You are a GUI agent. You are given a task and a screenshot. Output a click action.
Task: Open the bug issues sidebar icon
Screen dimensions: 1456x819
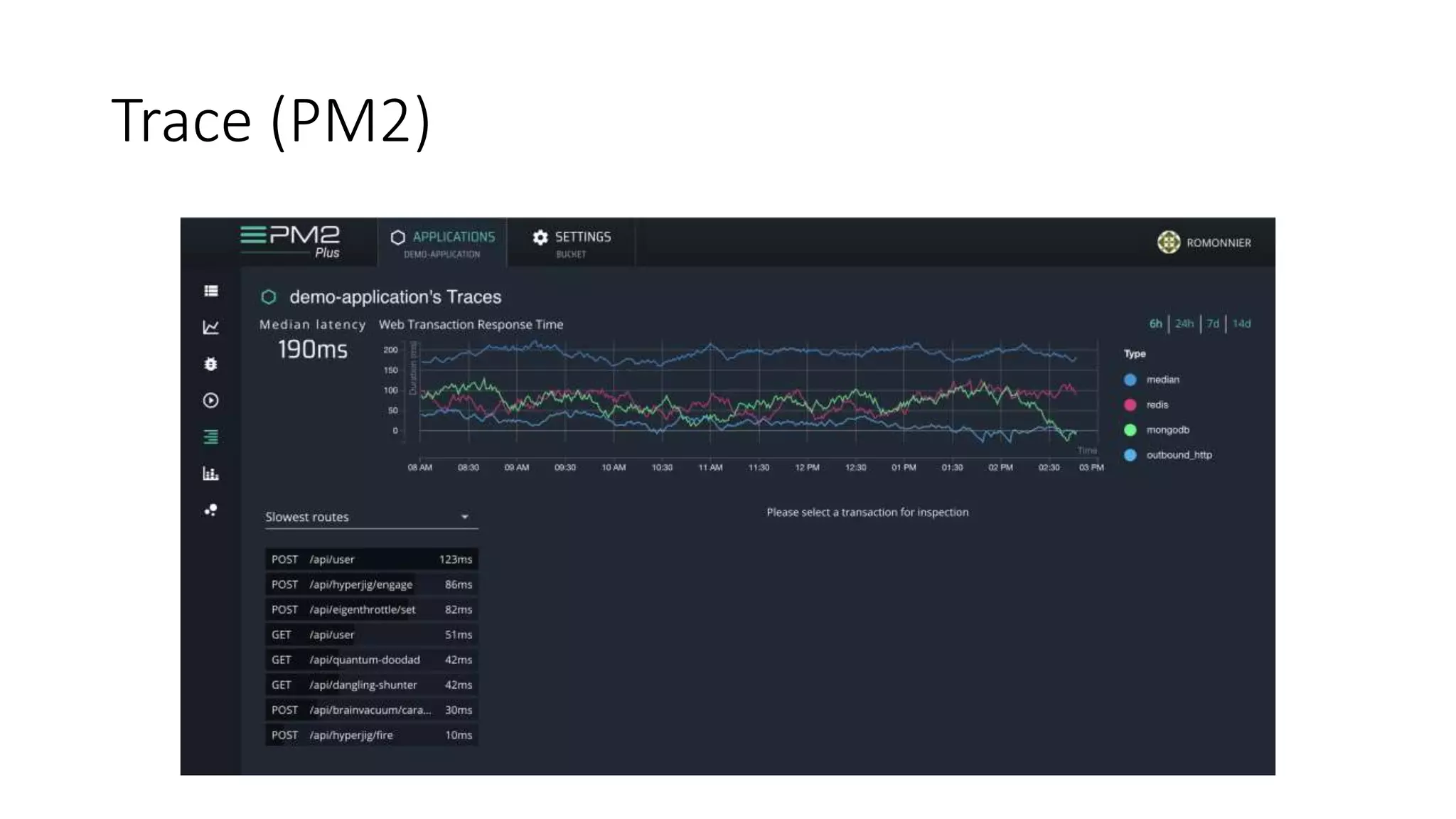(x=210, y=364)
